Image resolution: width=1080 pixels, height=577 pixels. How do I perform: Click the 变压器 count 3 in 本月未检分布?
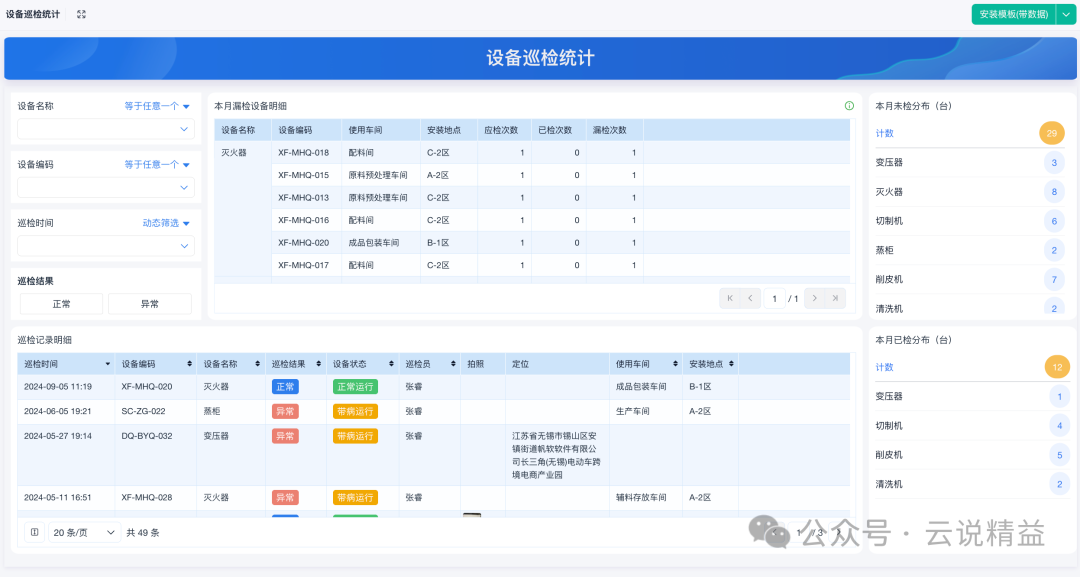coord(1054,162)
